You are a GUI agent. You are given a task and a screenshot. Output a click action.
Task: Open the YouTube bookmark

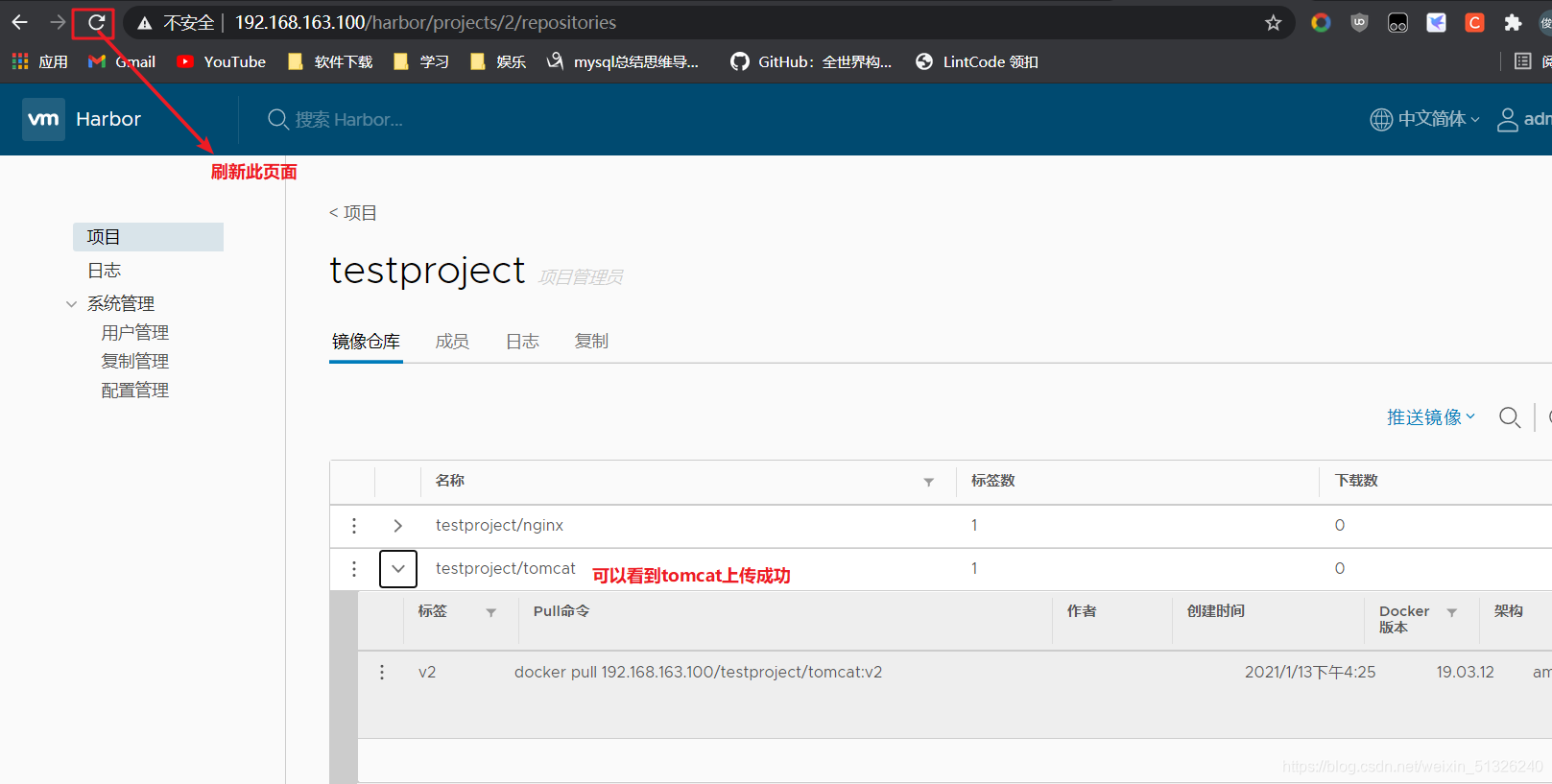(x=221, y=61)
